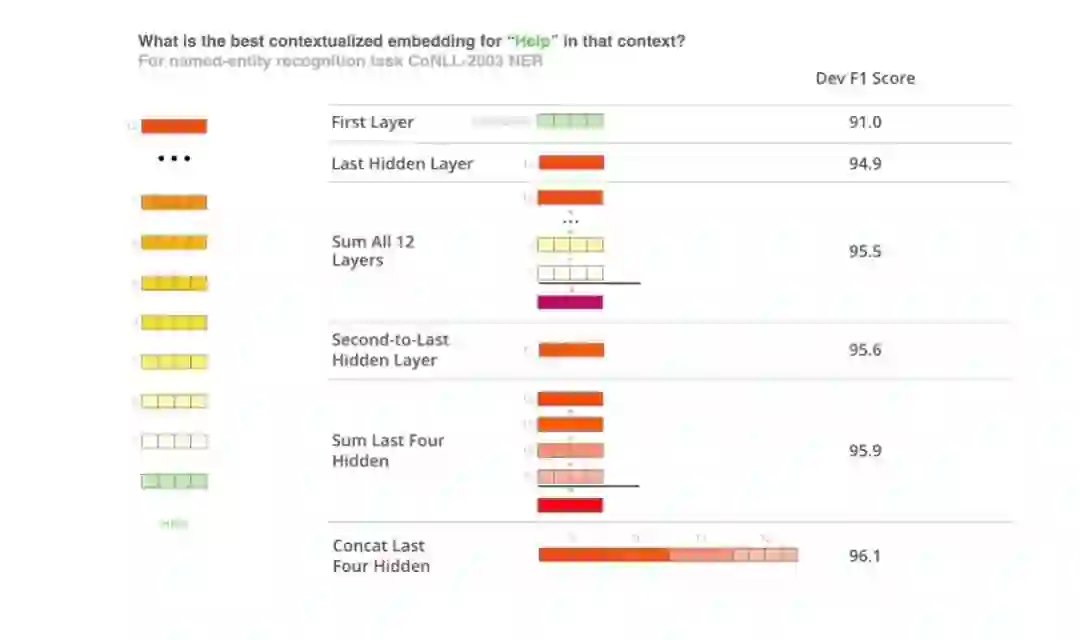Click the "Dev F1 Score" column header
Viewport: 1080px width, 640px height.
tap(865, 78)
